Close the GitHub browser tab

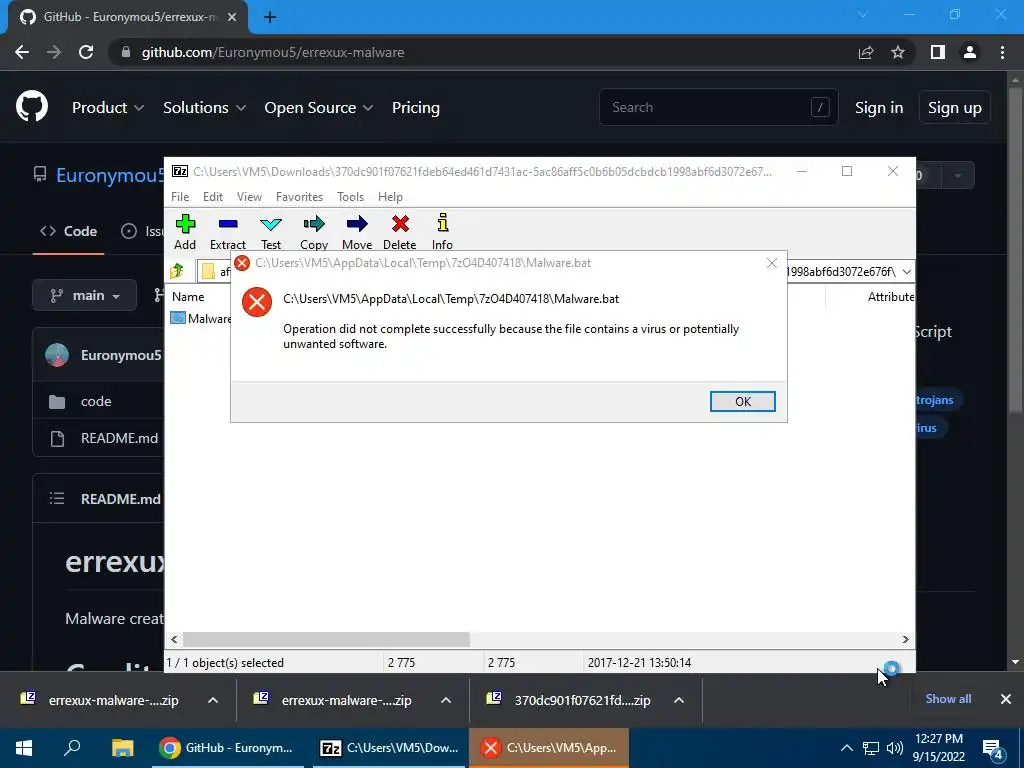point(232,17)
